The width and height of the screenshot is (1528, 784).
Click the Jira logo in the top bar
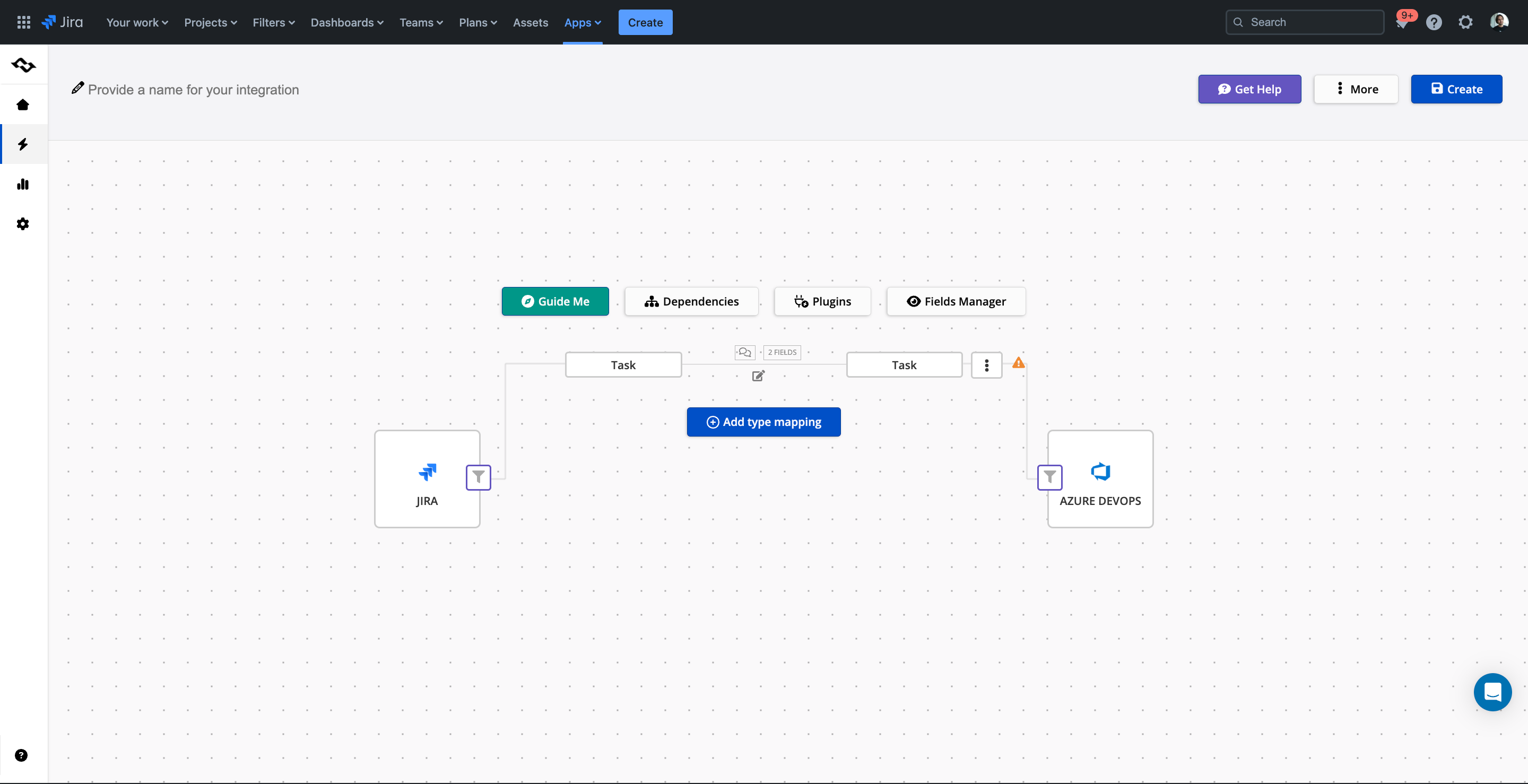point(62,22)
